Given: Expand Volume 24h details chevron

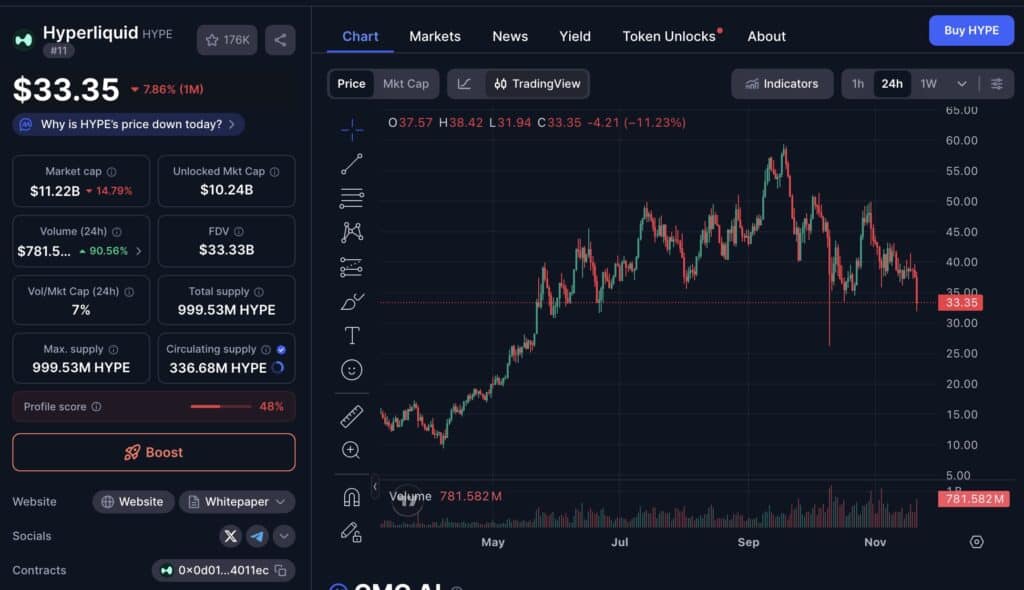Looking at the screenshot, I should [138, 251].
